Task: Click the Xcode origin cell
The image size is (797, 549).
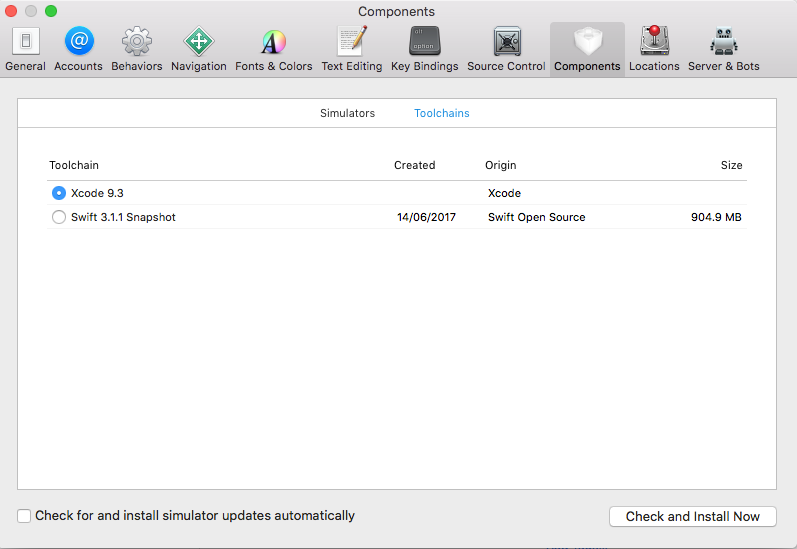Action: coord(504,193)
